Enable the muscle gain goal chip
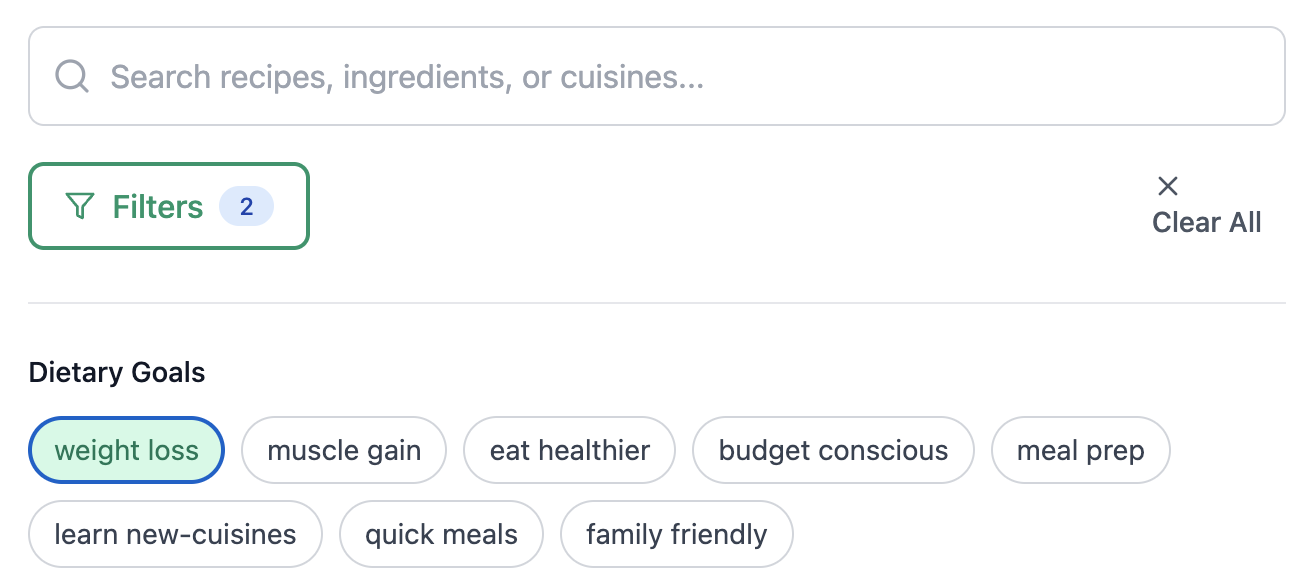Image resolution: width=1314 pixels, height=588 pixels. [x=344, y=451]
